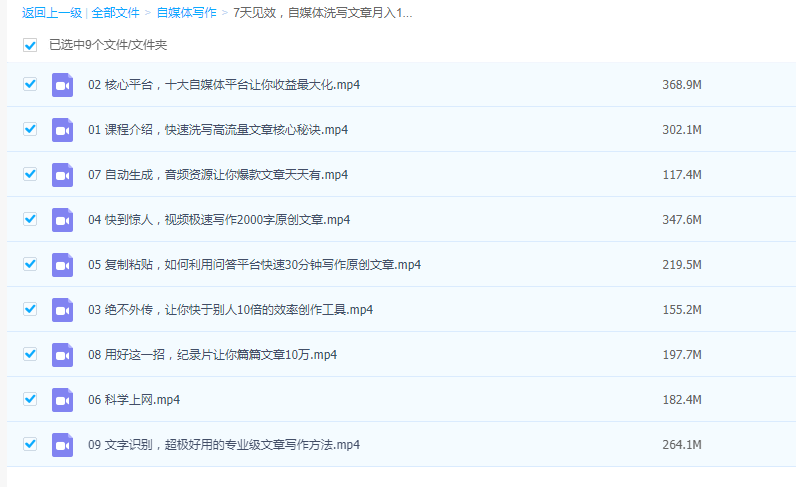The height and width of the screenshot is (487, 796).
Task: Click video icon of 04 快到惊人 file
Action: pyautogui.click(x=63, y=220)
